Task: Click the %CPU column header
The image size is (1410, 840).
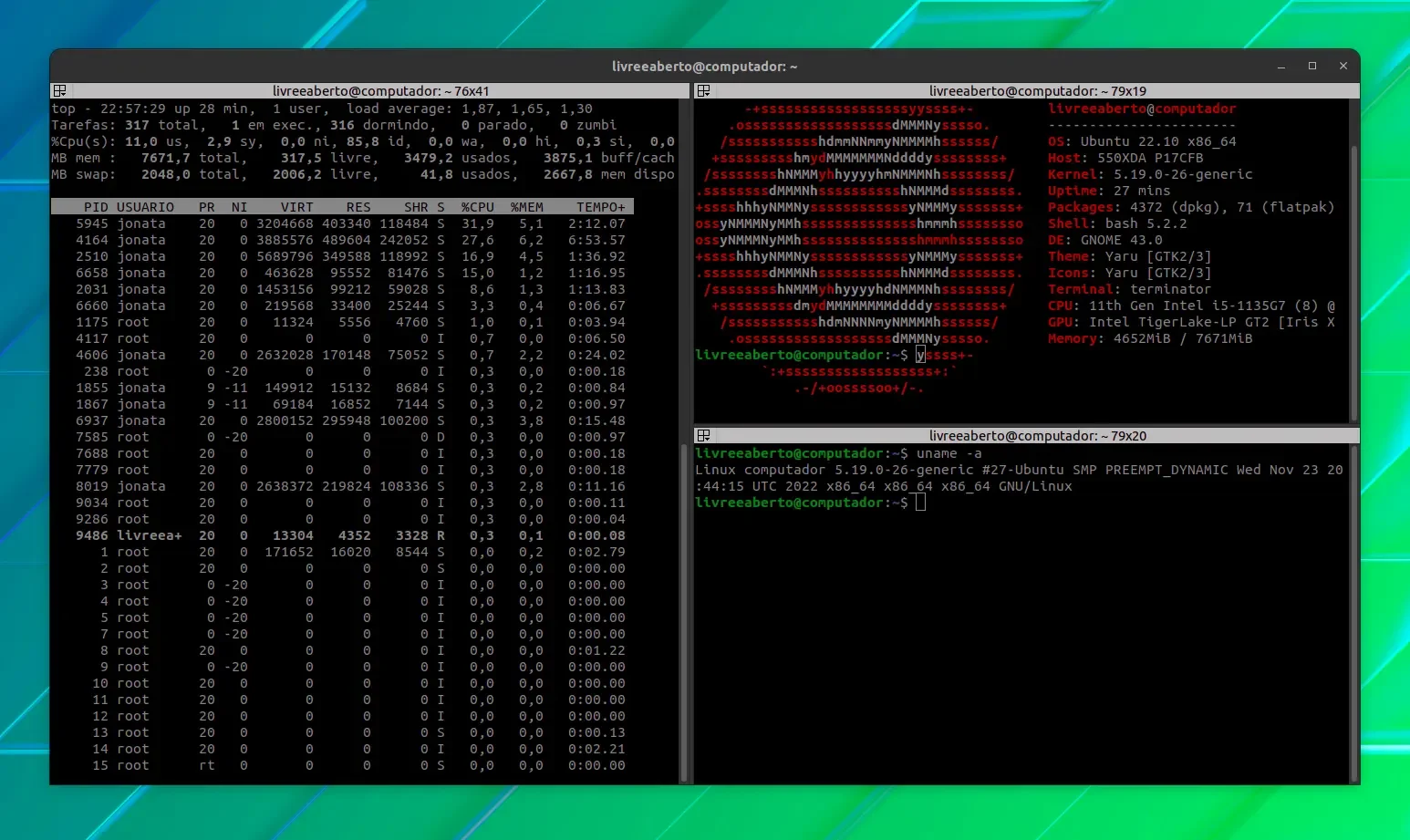Action: pyautogui.click(x=477, y=207)
